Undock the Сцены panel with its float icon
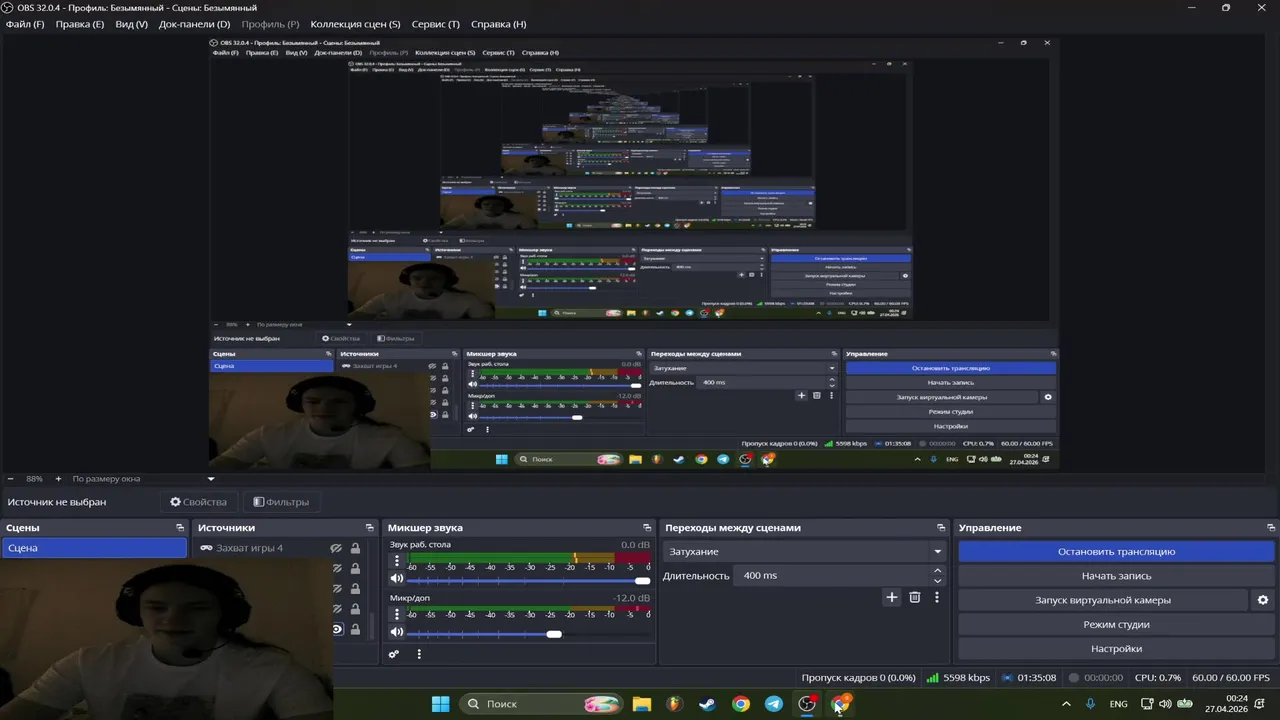Screen dimensions: 1280x720 point(180,528)
